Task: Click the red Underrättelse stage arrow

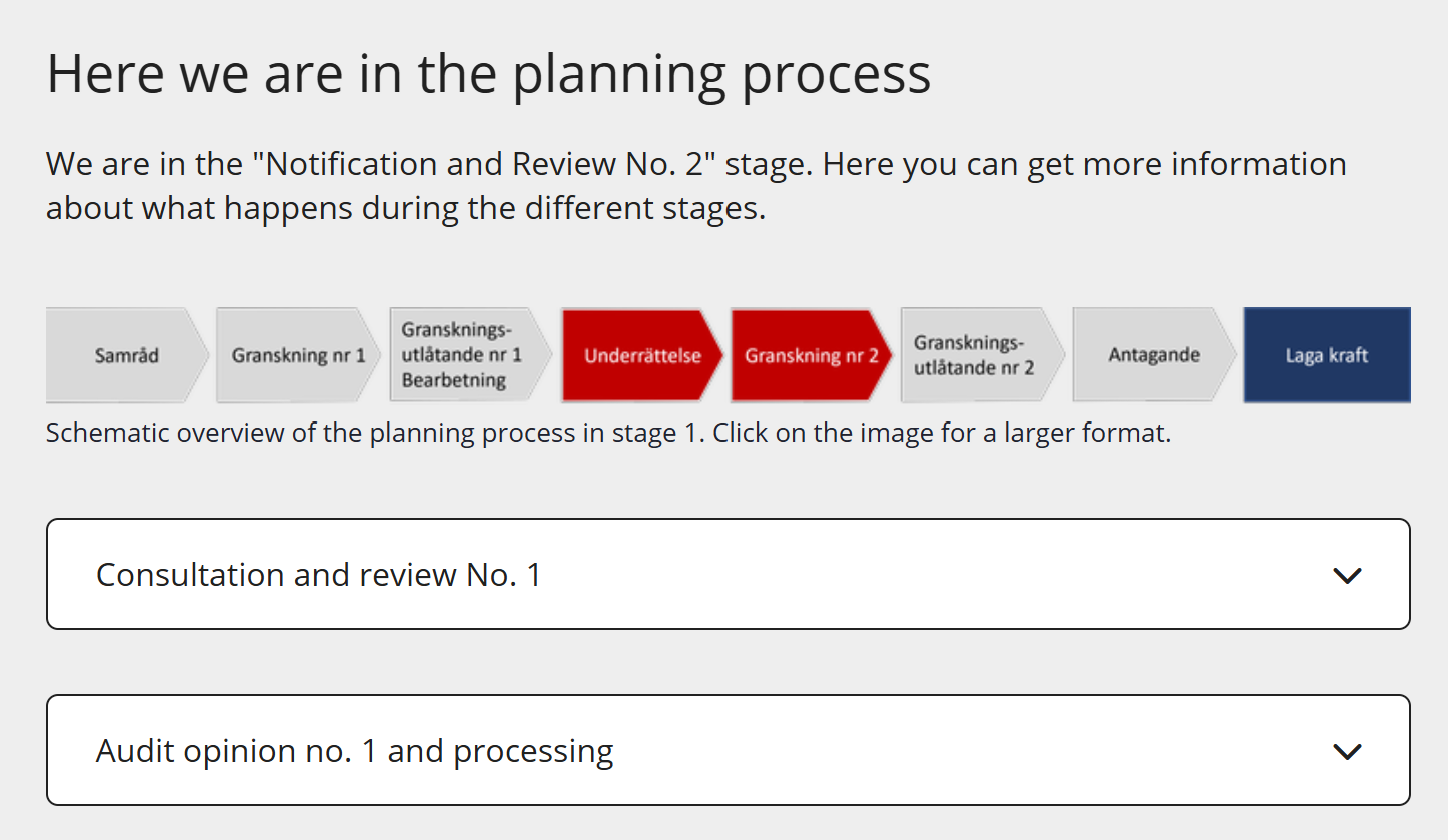Action: 642,355
